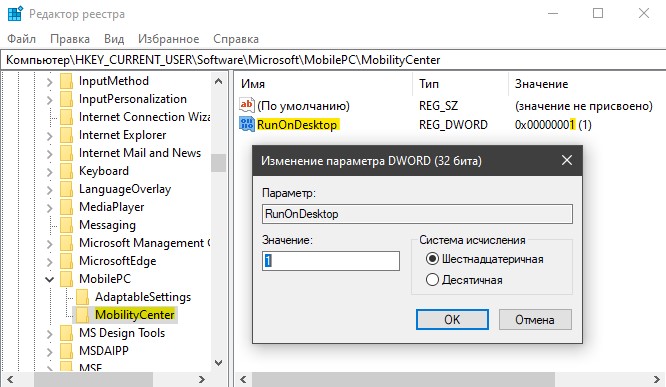
Task: Close the DWORD edit dialog with X
Action: [567, 161]
